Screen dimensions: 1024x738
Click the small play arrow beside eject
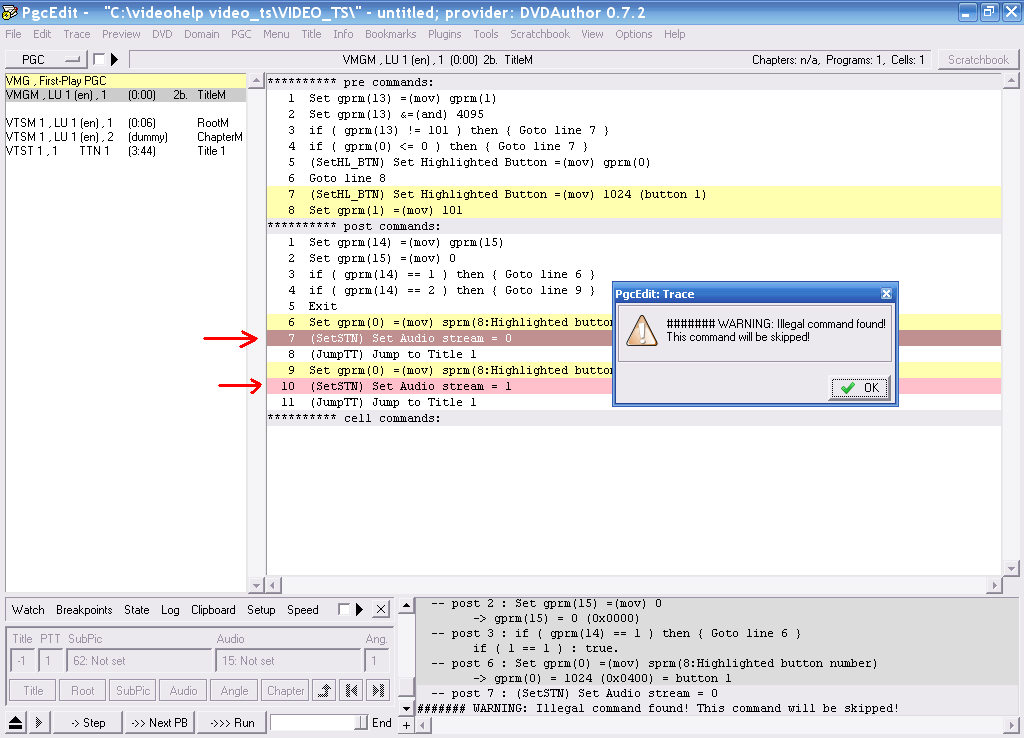coord(39,722)
